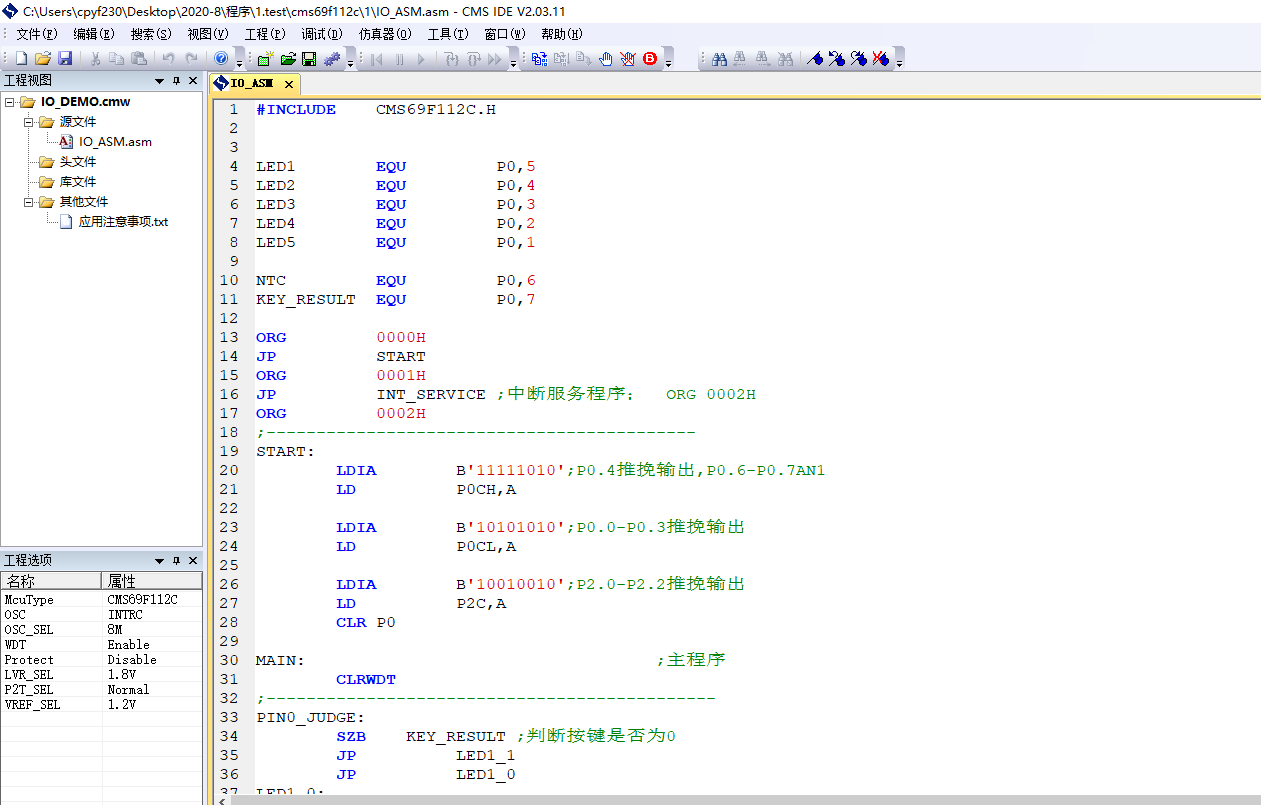Screen dimensions: 1261x805
Task: Pin the 工程选项 panel
Action: 176,561
